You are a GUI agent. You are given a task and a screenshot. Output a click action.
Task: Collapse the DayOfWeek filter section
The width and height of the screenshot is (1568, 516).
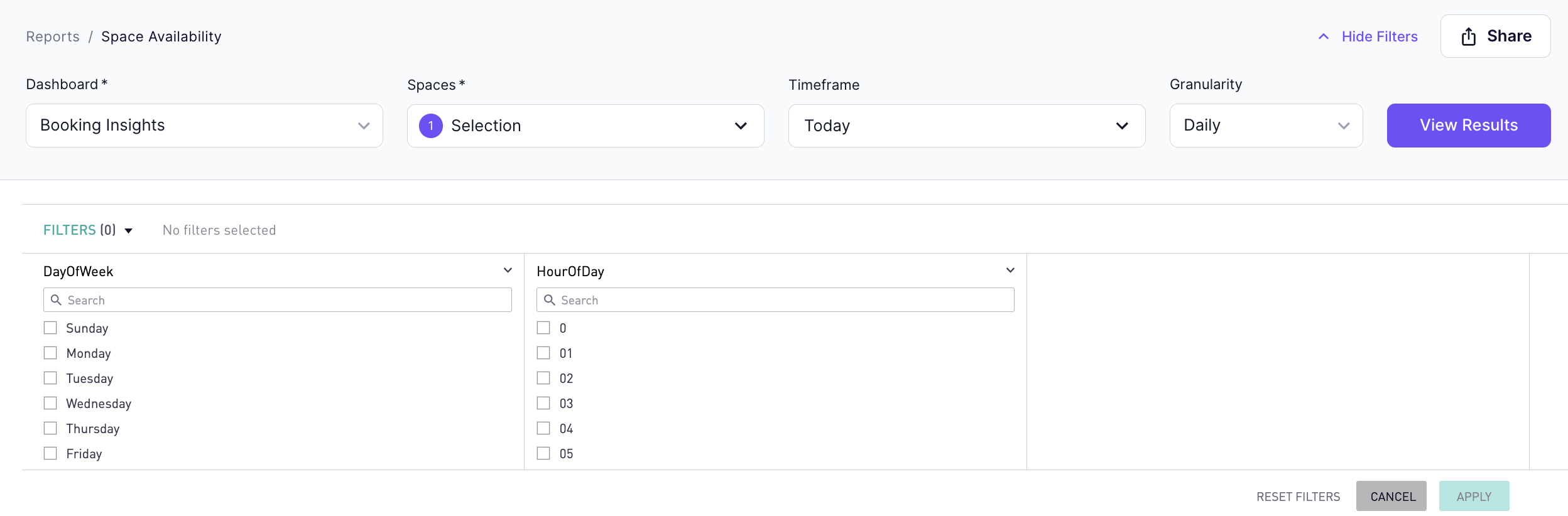(x=508, y=271)
